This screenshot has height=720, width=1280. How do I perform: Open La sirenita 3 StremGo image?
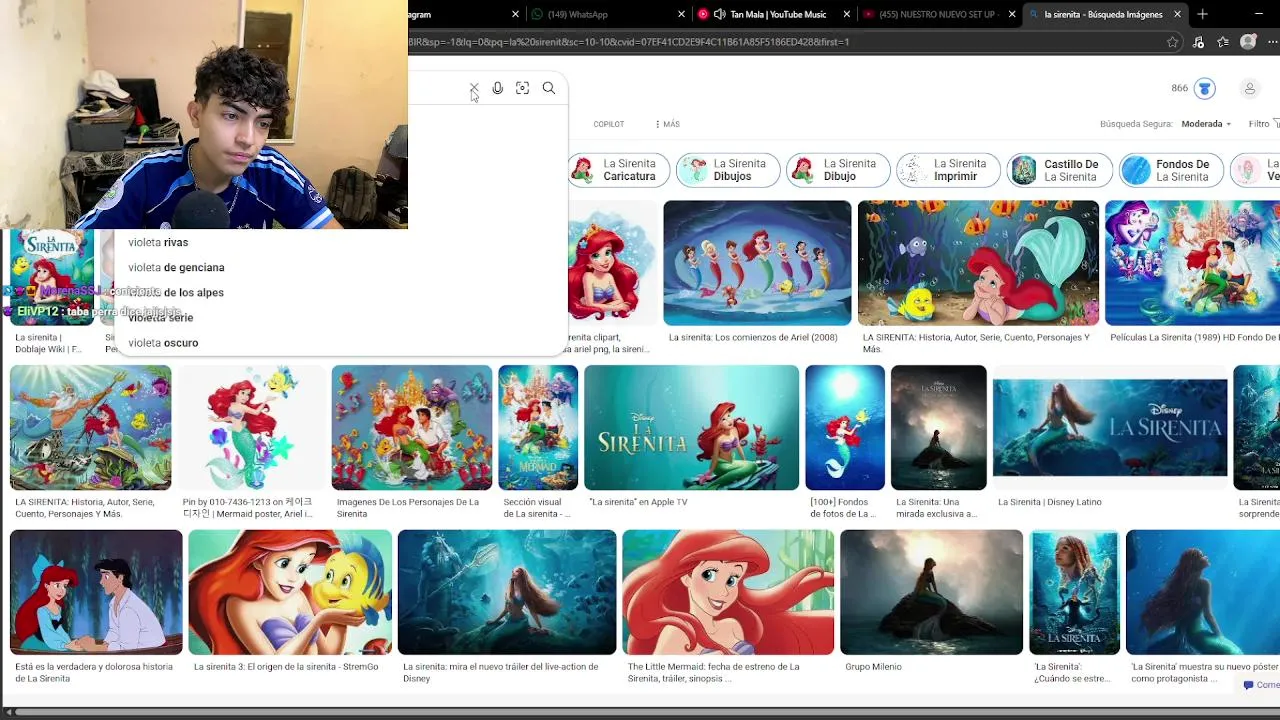(290, 592)
